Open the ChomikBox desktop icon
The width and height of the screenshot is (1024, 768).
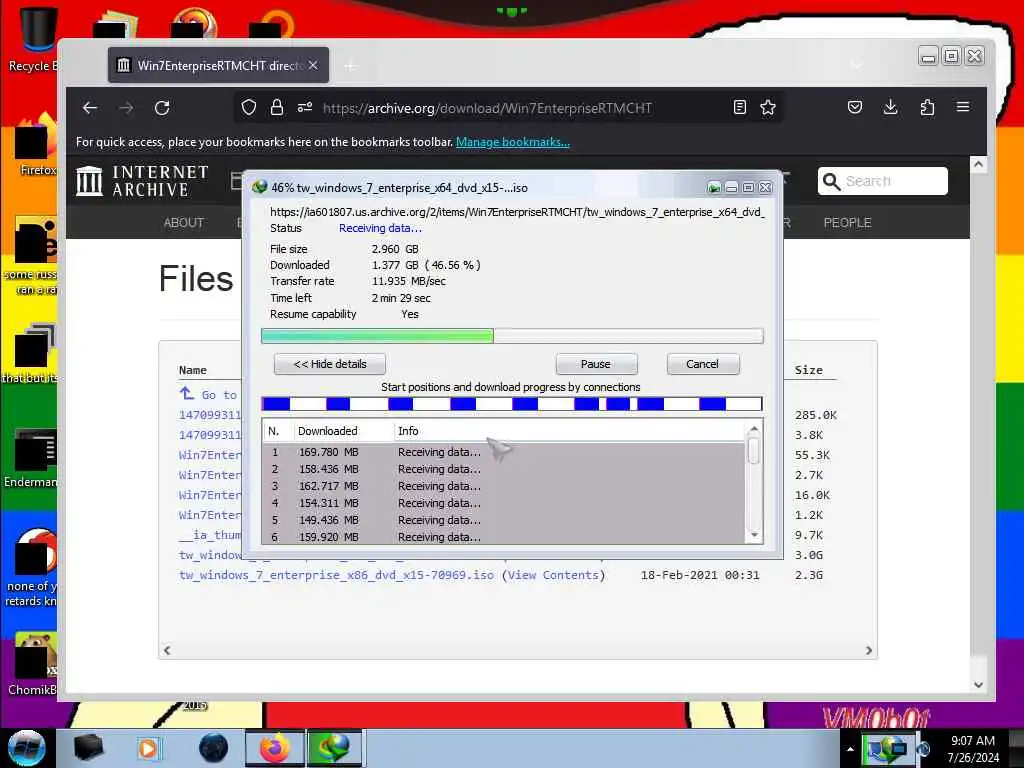point(33,663)
